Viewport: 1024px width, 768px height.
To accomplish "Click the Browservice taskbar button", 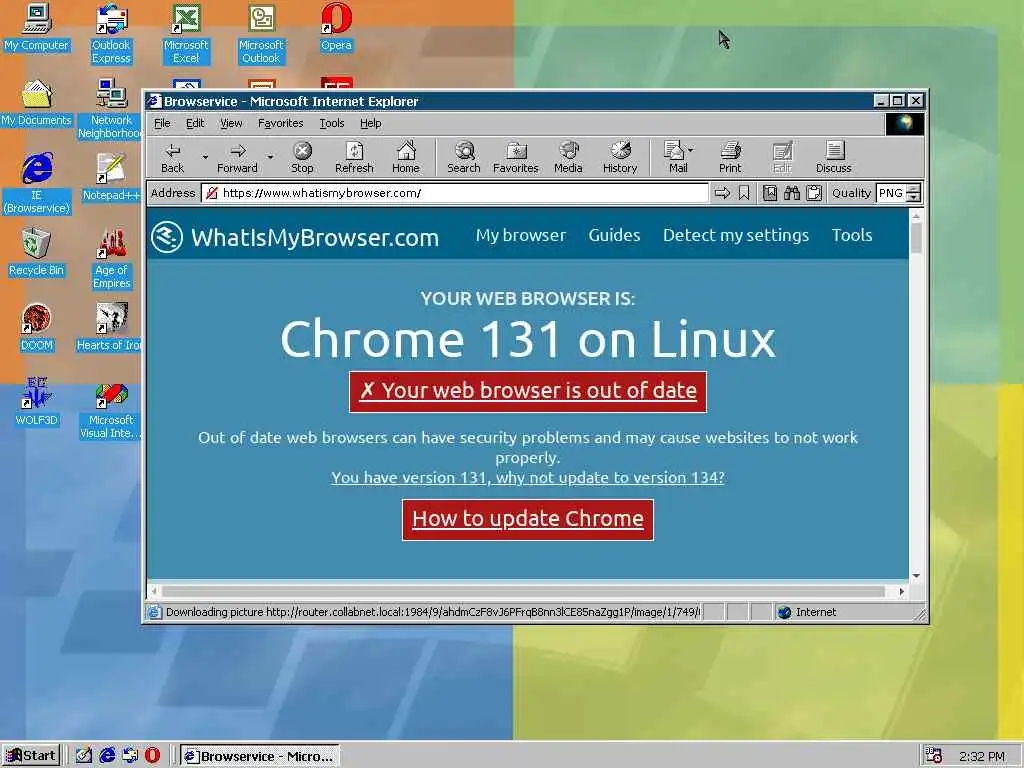I will pyautogui.click(x=259, y=756).
